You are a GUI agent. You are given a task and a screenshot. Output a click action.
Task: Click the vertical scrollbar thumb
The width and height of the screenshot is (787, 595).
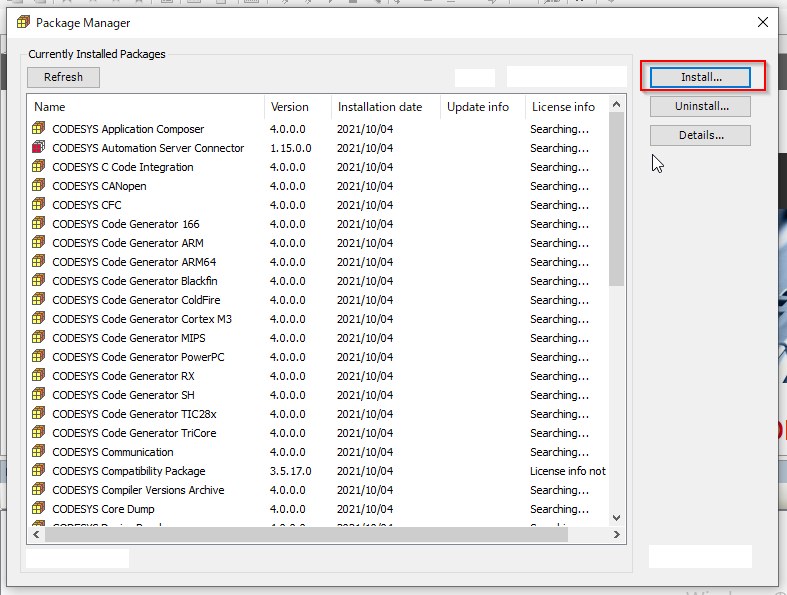[x=617, y=199]
